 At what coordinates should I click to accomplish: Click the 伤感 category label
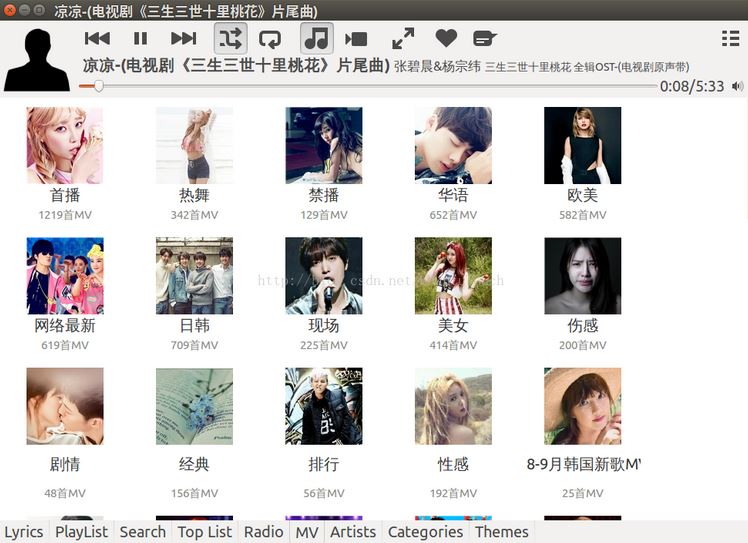pyautogui.click(x=582, y=325)
